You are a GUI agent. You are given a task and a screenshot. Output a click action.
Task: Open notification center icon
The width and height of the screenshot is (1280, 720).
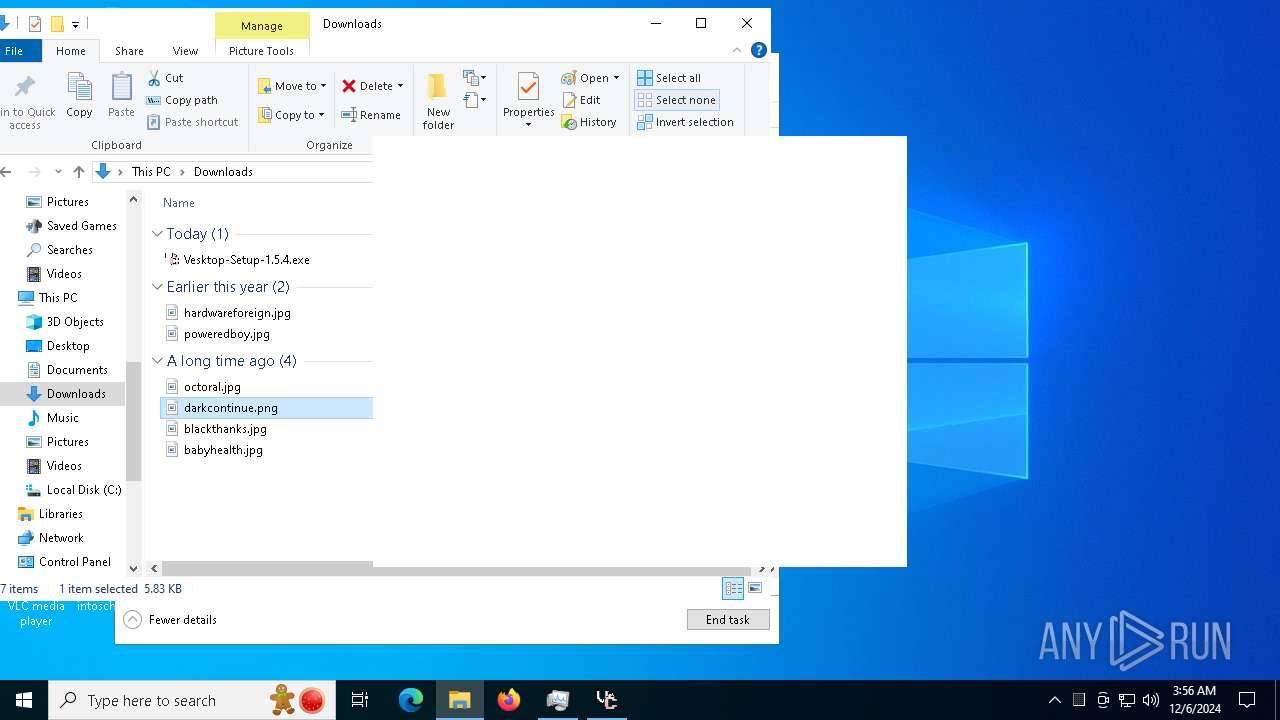click(x=1247, y=700)
